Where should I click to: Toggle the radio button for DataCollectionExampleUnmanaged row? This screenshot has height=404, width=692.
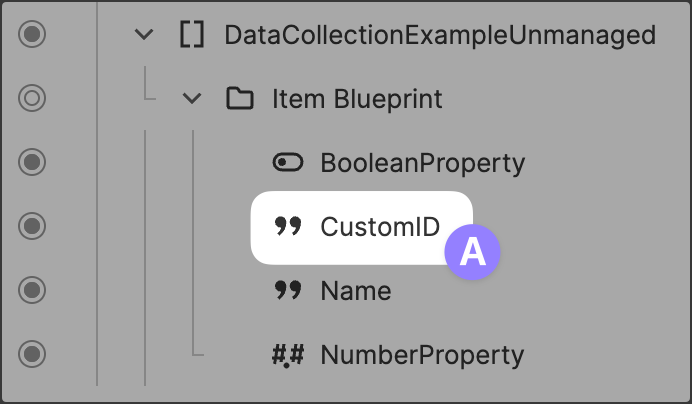click(x=33, y=35)
